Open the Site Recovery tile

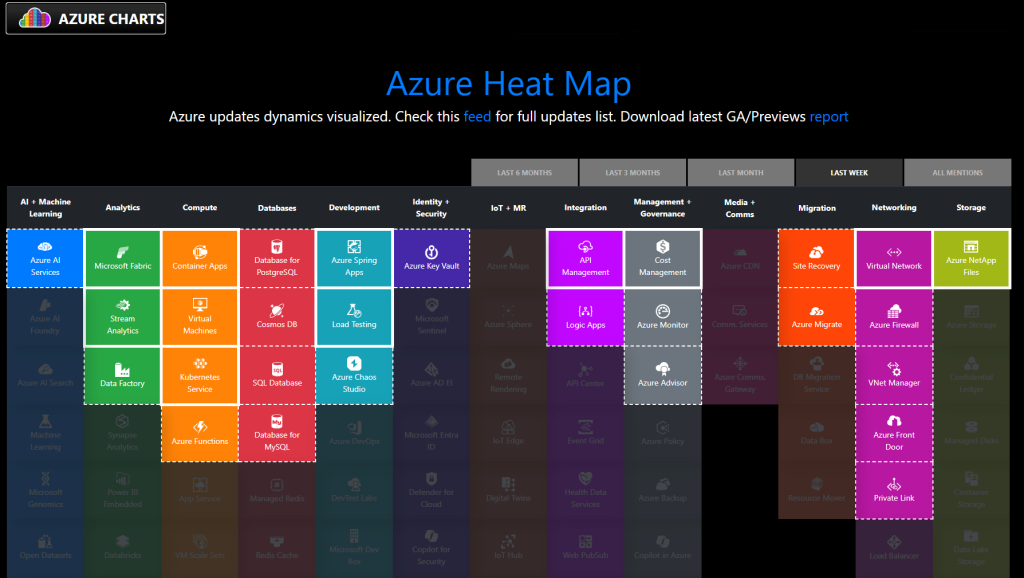click(x=816, y=259)
